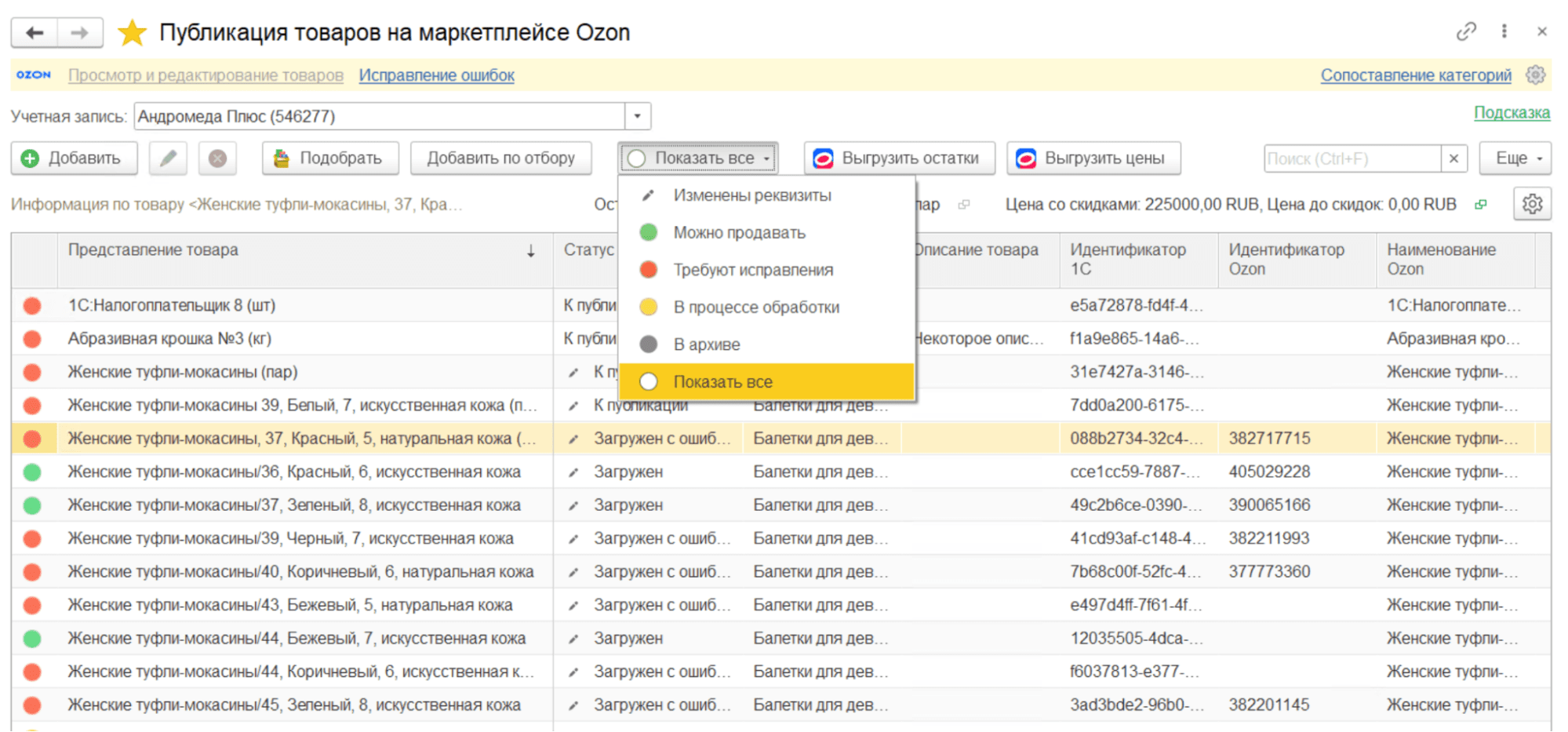This screenshot has width=1568, height=732.
Task: Click the back navigation arrow
Action: 35,33
